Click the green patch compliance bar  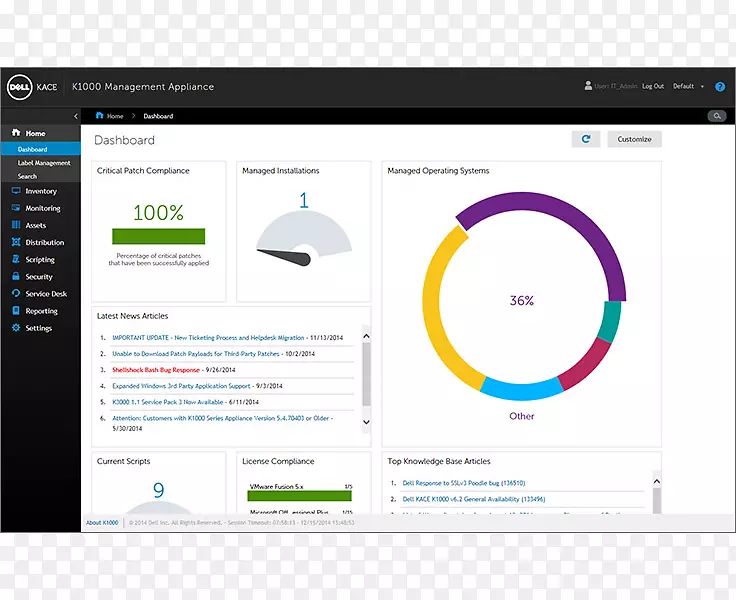tap(159, 236)
